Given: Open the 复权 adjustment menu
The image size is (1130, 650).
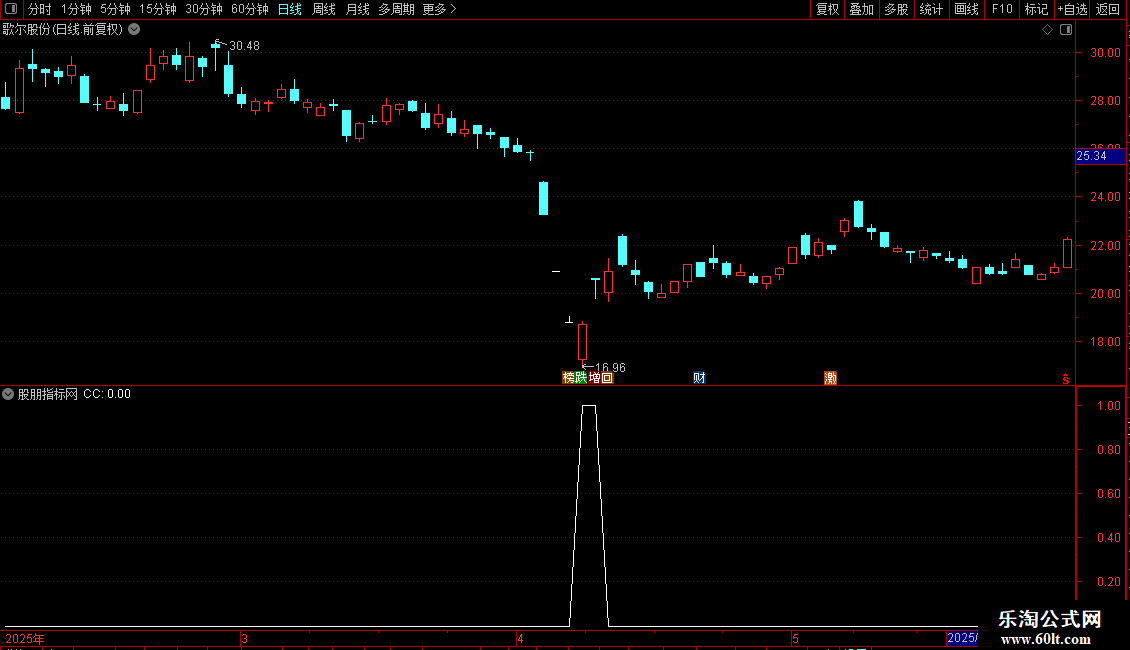Looking at the screenshot, I should click(x=827, y=9).
